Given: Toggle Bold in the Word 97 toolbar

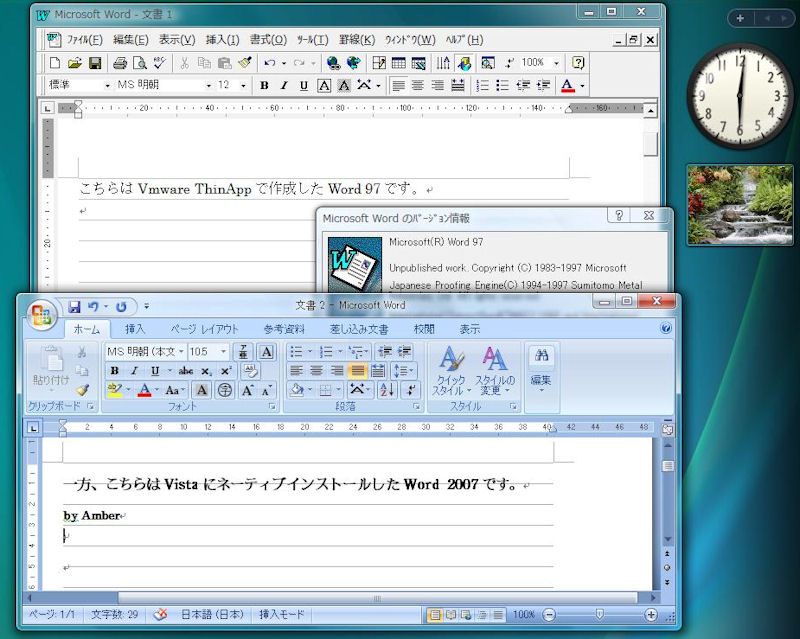Looking at the screenshot, I should 264,85.
